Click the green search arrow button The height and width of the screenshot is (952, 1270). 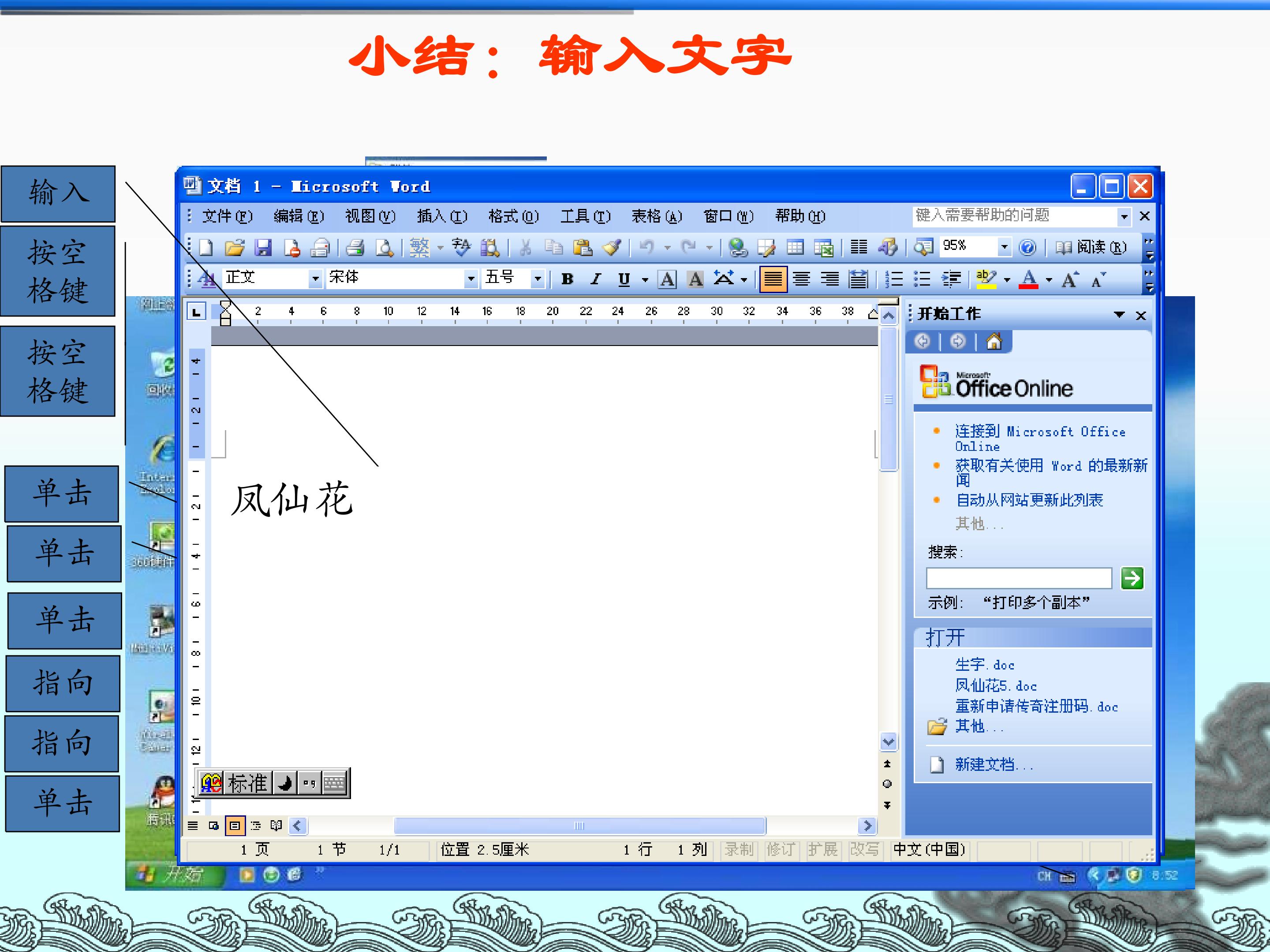point(1132,578)
